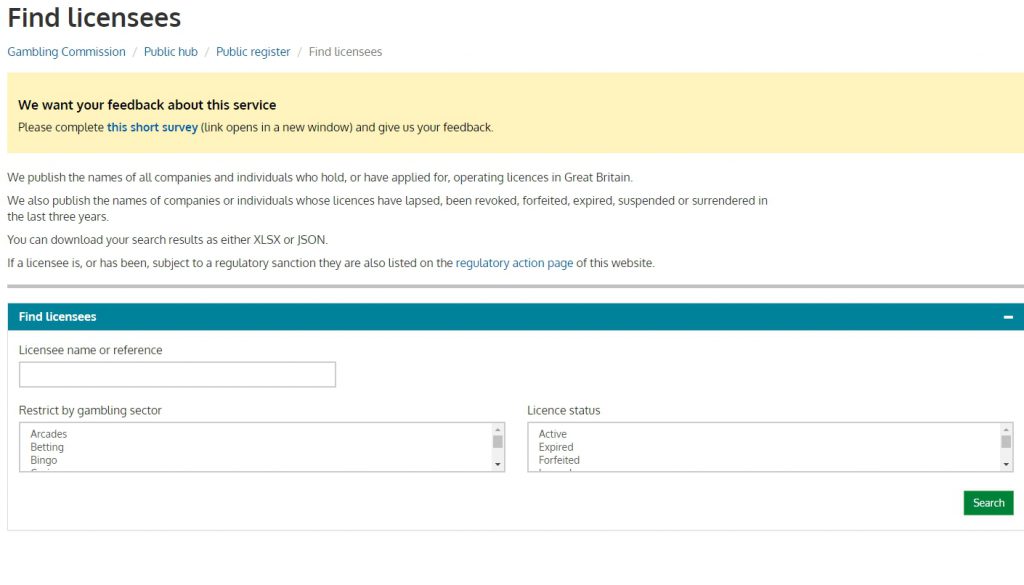The width and height of the screenshot is (1024, 585).
Task: Click the Gambling Commission breadcrumb link
Action: click(66, 52)
